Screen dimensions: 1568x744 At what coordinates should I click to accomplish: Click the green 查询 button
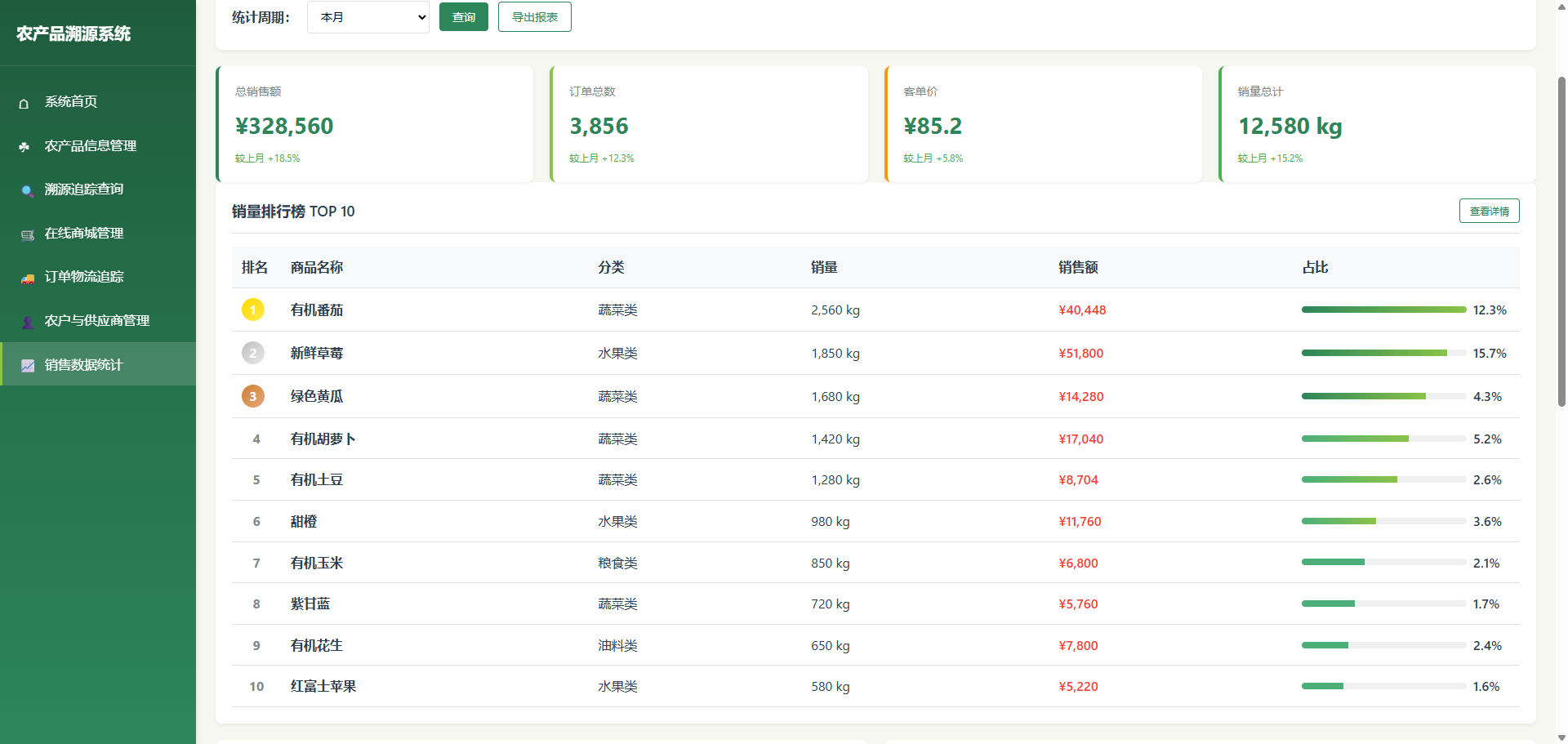[464, 17]
